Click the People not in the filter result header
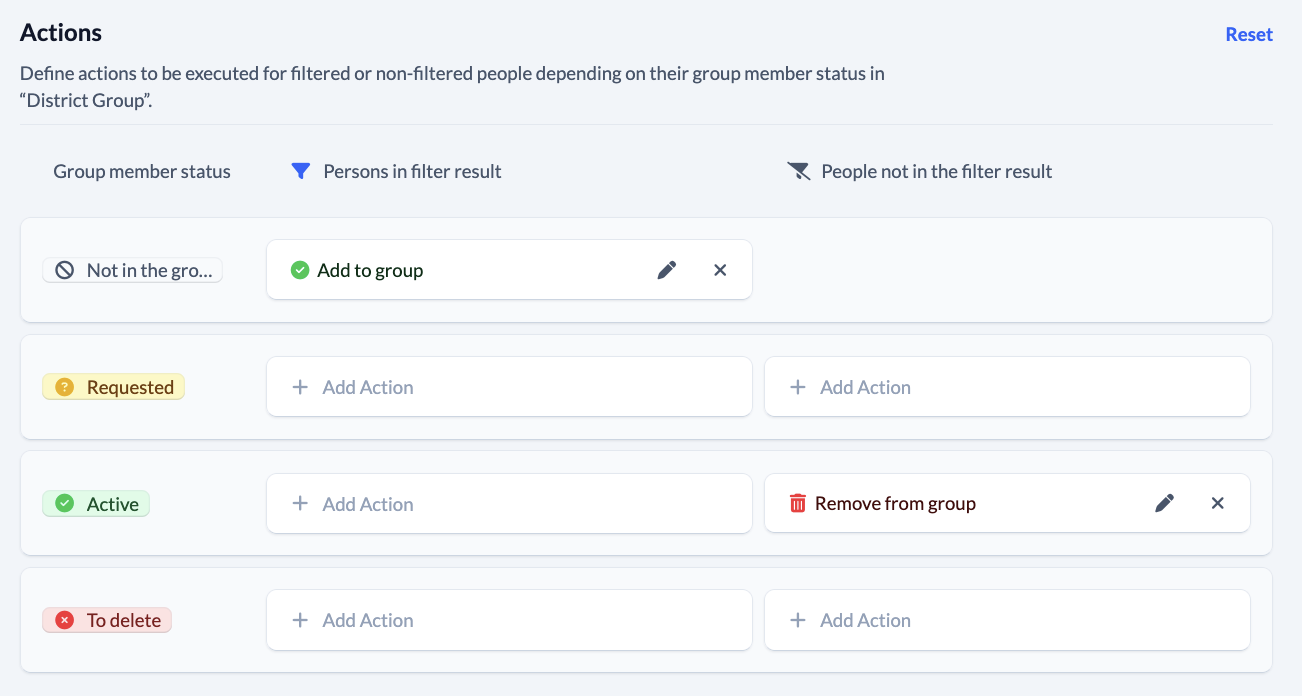 coord(936,171)
